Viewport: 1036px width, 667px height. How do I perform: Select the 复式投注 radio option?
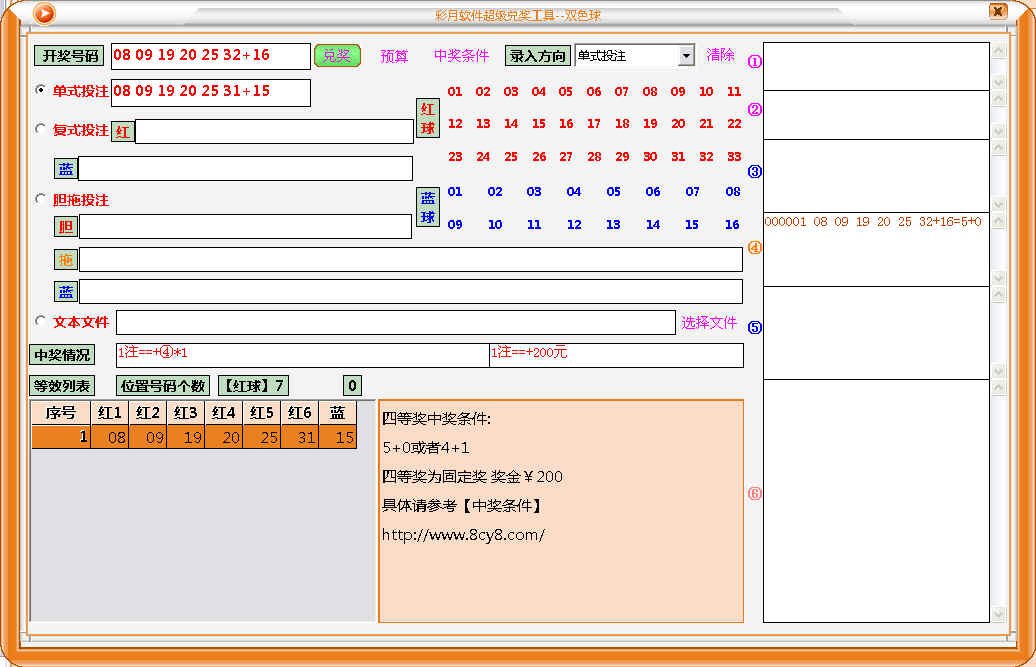40,129
